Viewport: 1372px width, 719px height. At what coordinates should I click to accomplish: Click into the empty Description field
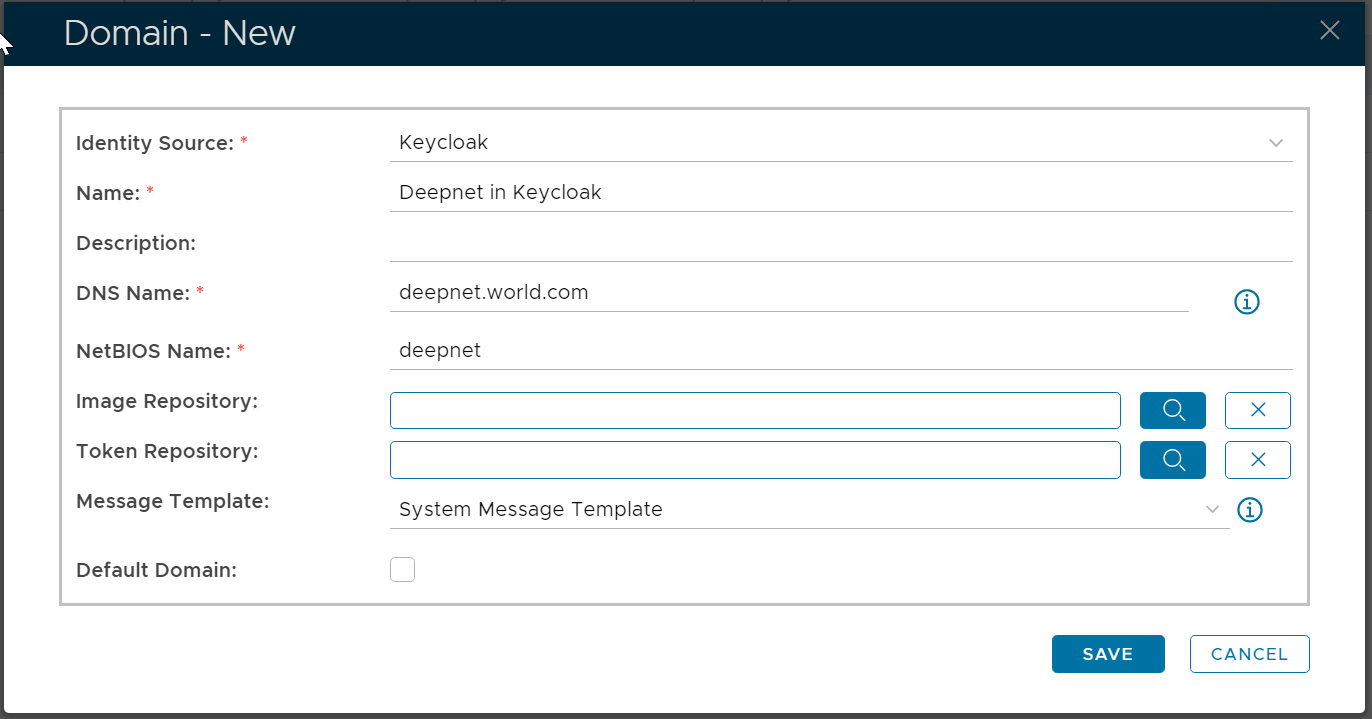[840, 244]
